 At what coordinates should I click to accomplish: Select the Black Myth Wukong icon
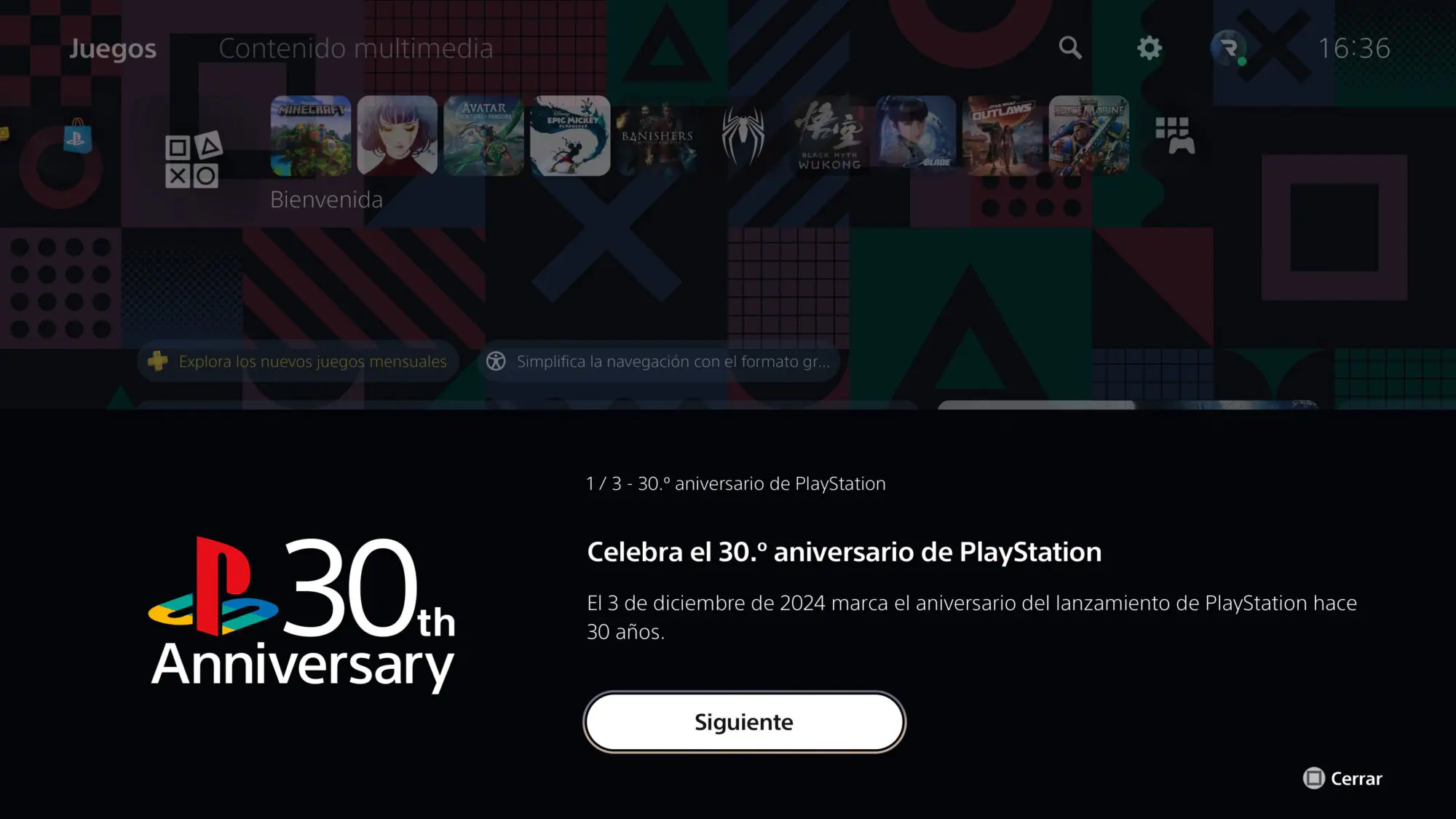pos(830,135)
